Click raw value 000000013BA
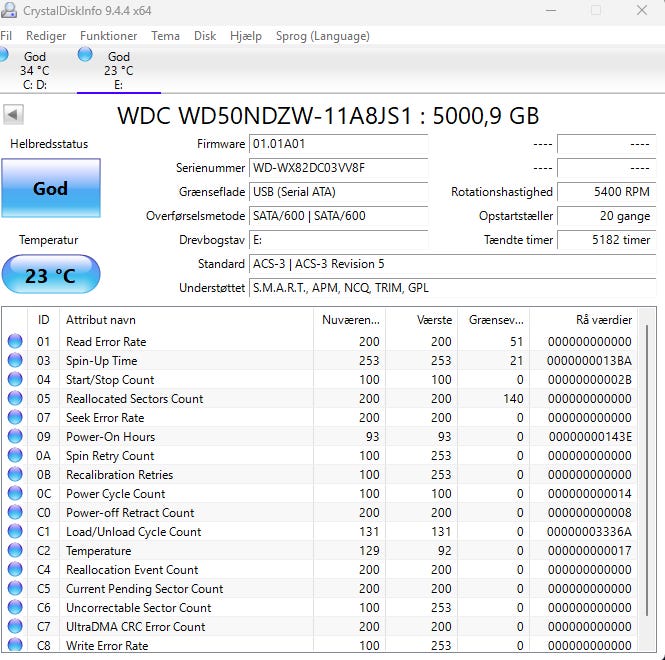This screenshot has width=665, height=660. click(x=589, y=361)
